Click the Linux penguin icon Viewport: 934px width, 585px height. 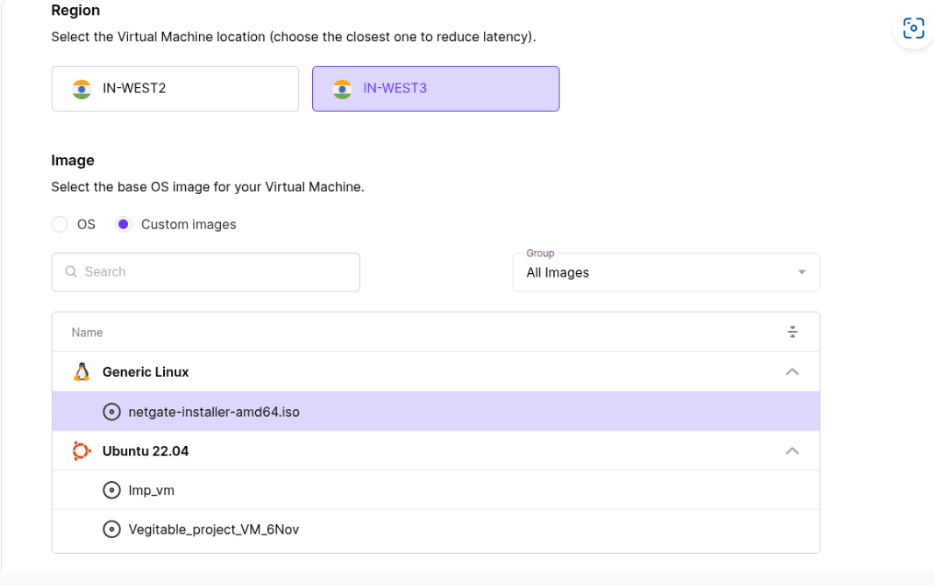[x=82, y=372]
